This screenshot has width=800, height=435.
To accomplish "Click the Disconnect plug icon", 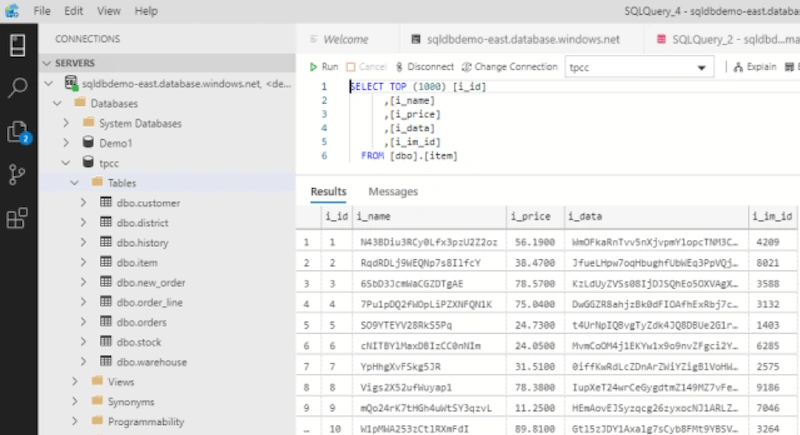I will (x=399, y=67).
